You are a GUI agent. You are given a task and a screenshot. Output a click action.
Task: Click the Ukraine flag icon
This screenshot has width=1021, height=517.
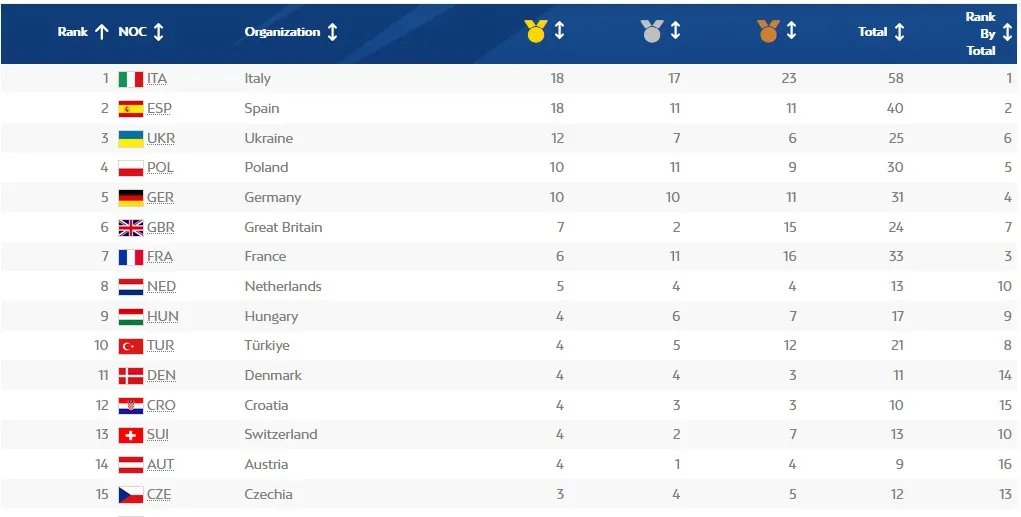pos(130,138)
